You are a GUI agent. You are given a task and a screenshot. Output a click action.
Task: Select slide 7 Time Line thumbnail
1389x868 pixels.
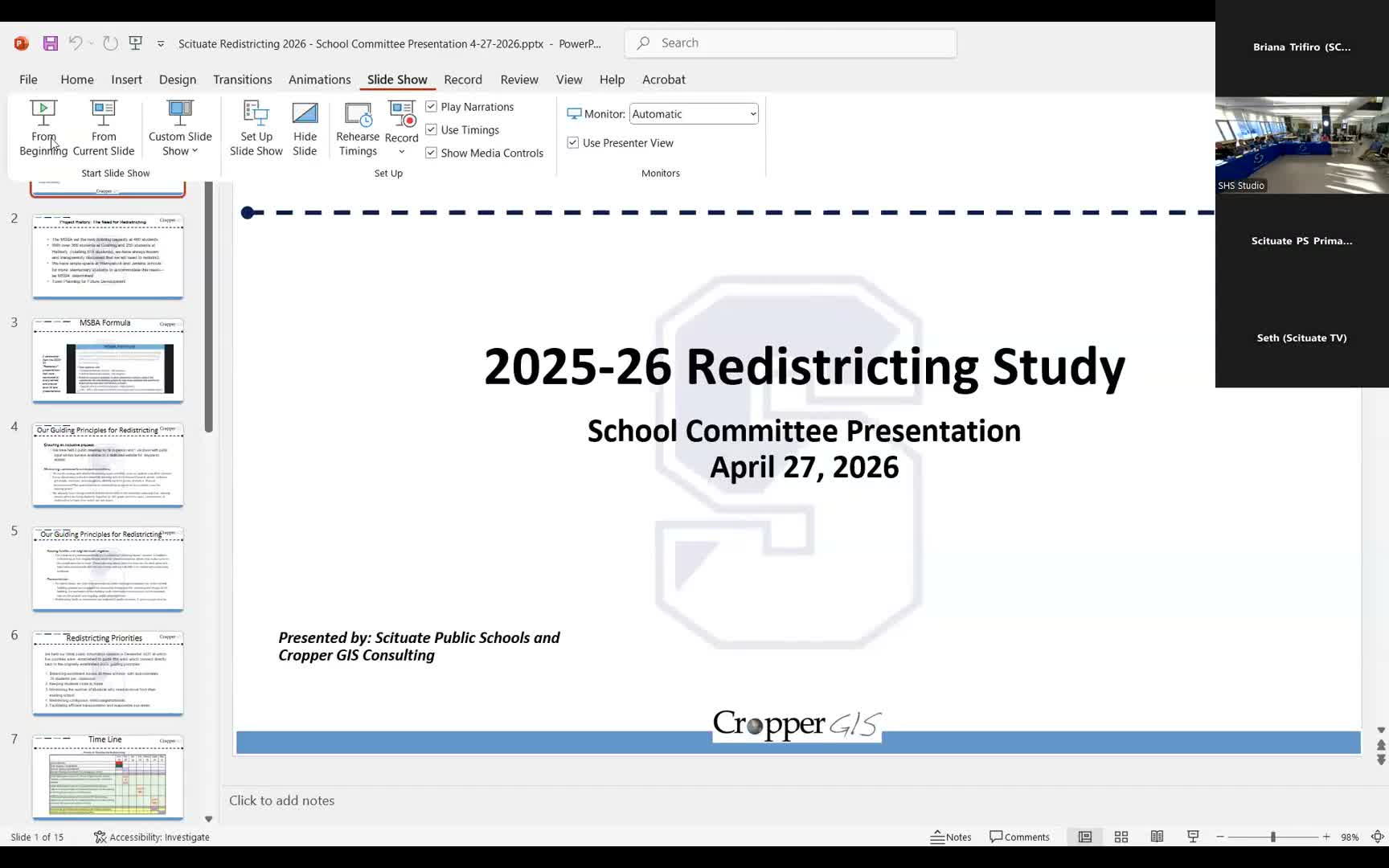(x=108, y=777)
